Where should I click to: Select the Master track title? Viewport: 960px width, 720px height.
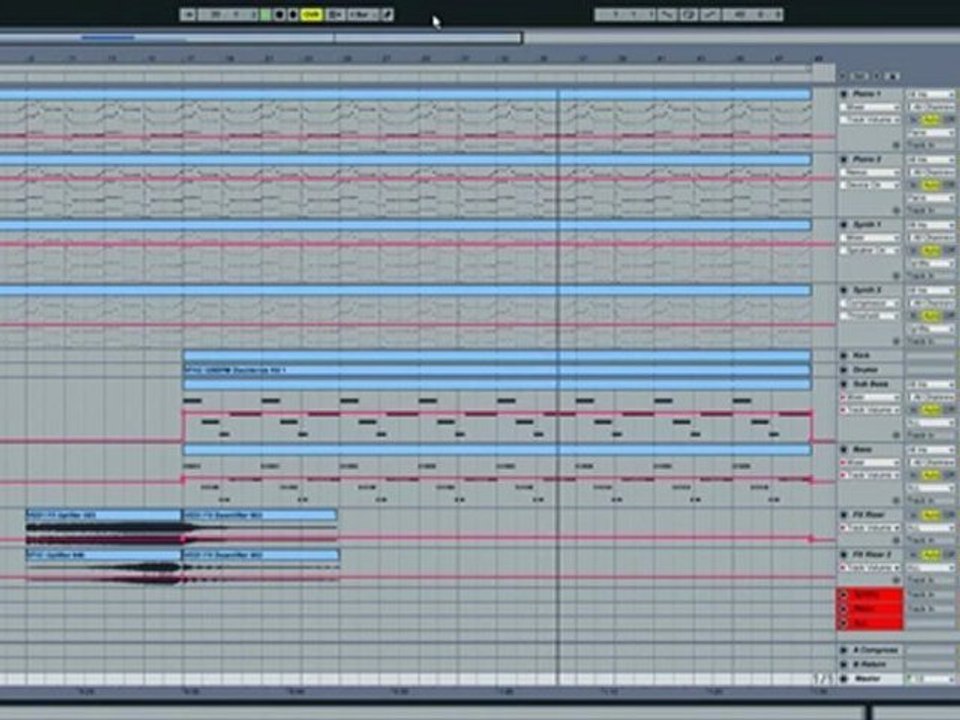[868, 679]
